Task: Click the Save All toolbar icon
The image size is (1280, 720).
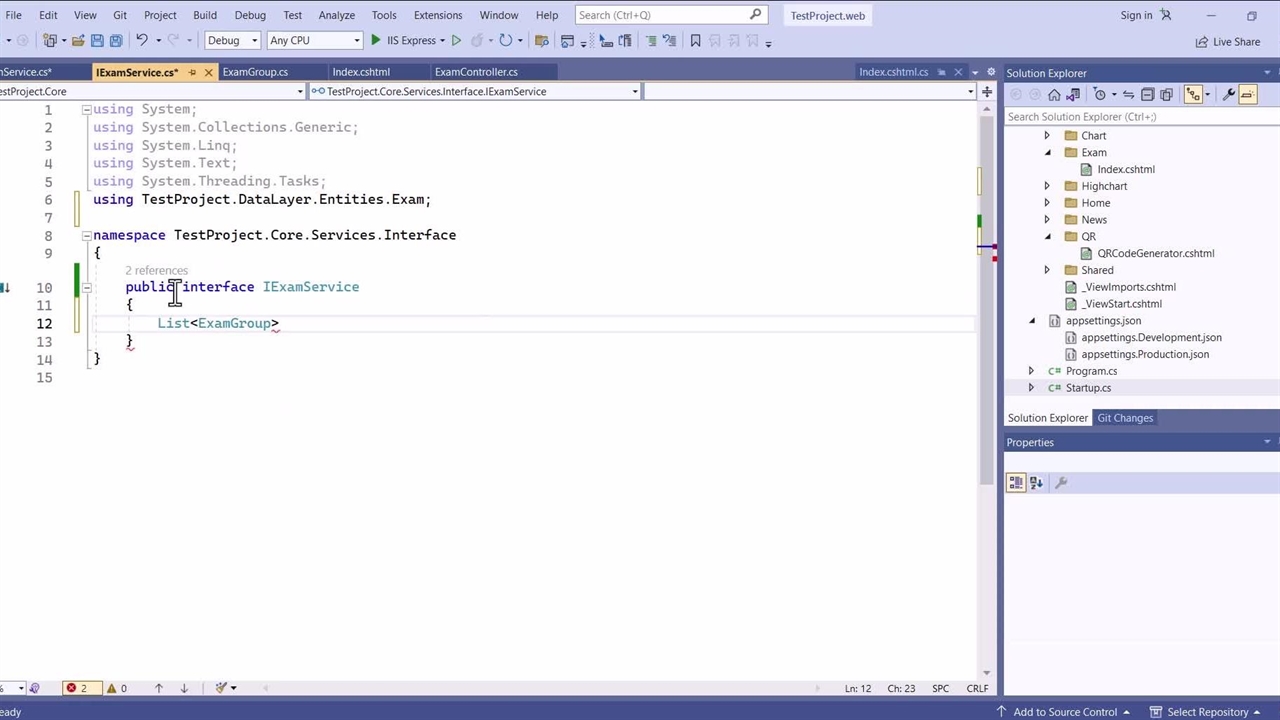Action: coord(116,41)
